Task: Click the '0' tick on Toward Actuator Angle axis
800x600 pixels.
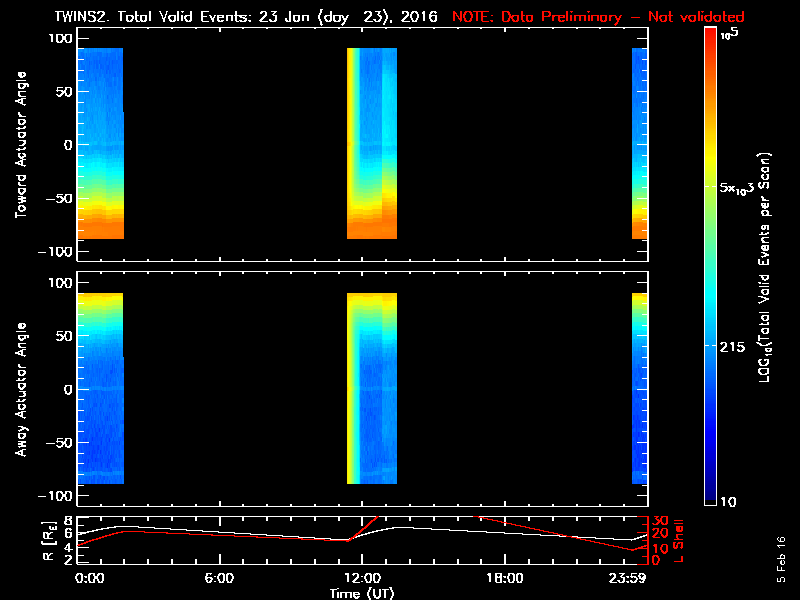Action: tap(68, 145)
